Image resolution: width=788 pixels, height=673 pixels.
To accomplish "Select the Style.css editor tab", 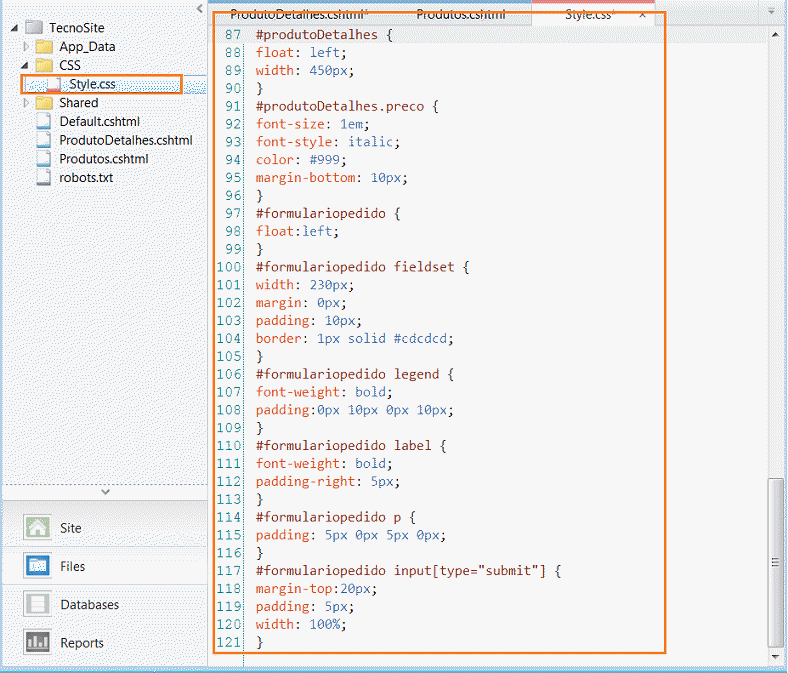I will 588,15.
